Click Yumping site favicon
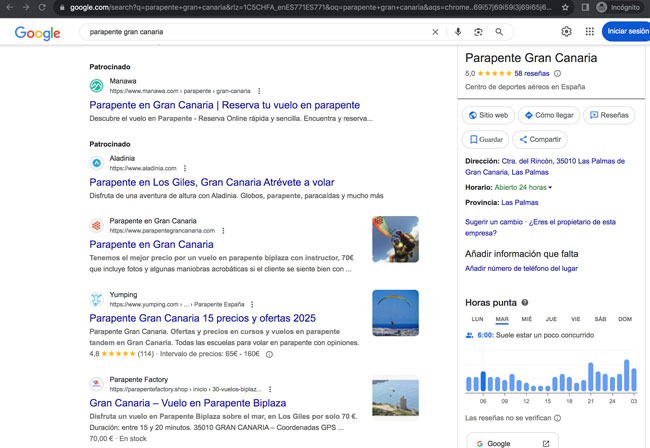The image size is (650, 448). tap(97, 299)
